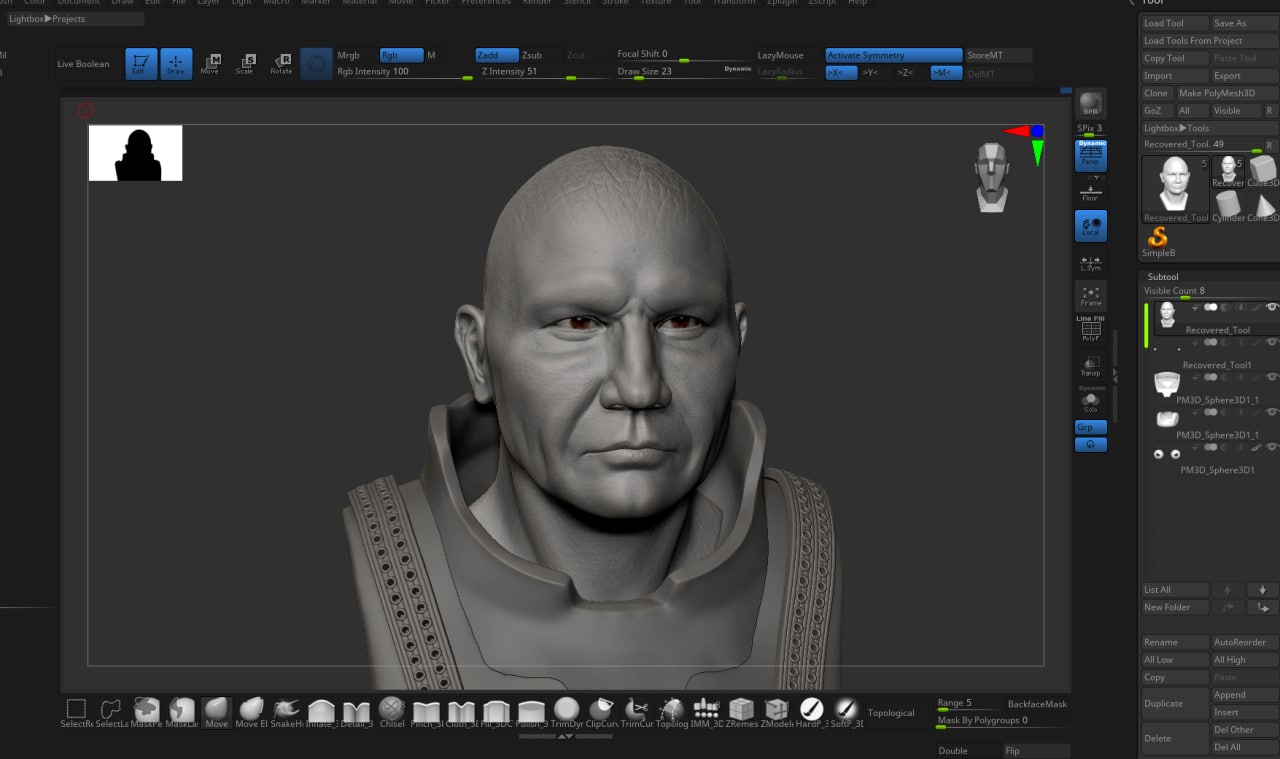Select the ZRemesher guides brush
Image resolution: width=1280 pixels, height=759 pixels.
click(x=742, y=712)
